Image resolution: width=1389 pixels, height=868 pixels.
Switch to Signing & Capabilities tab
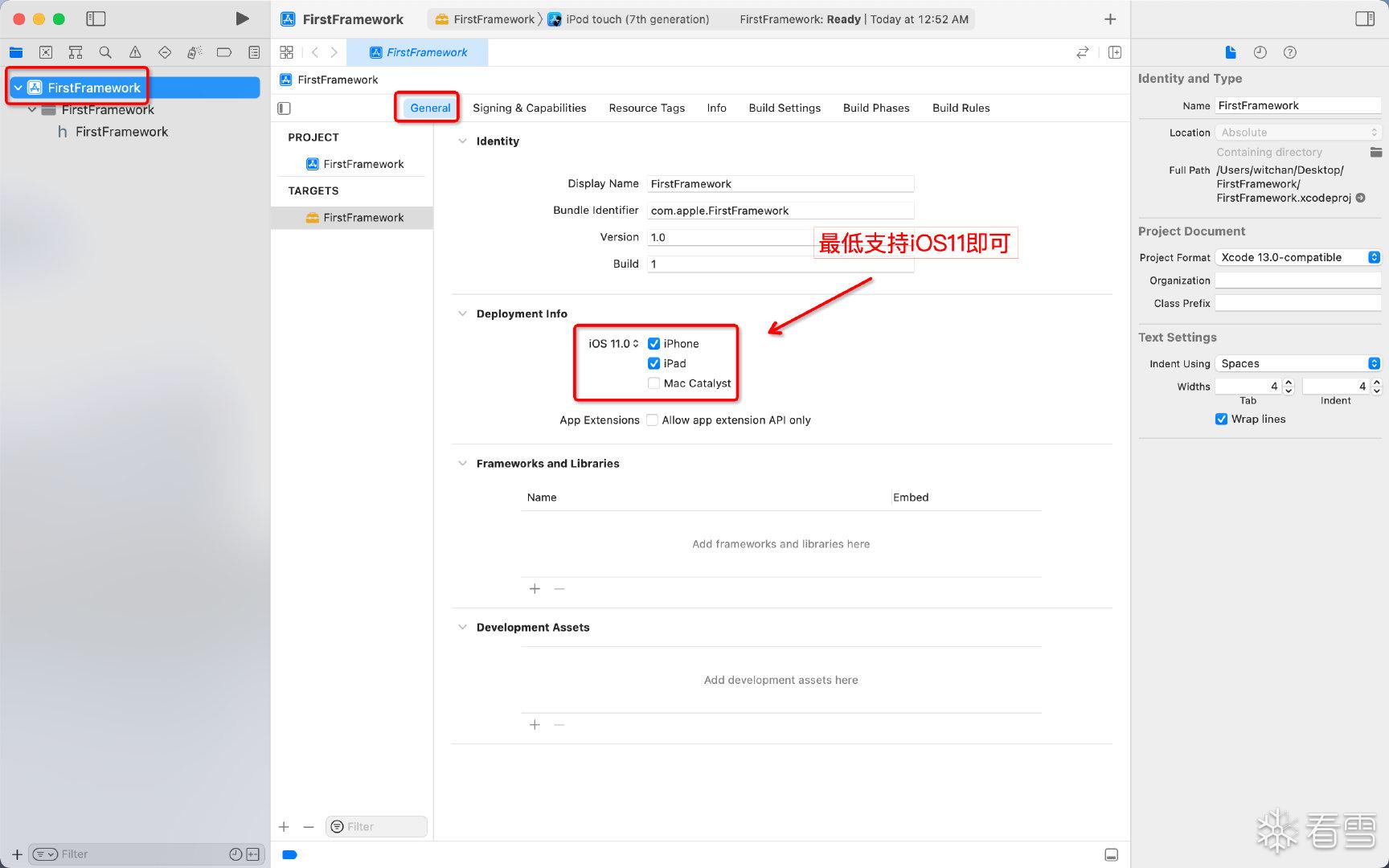529,108
